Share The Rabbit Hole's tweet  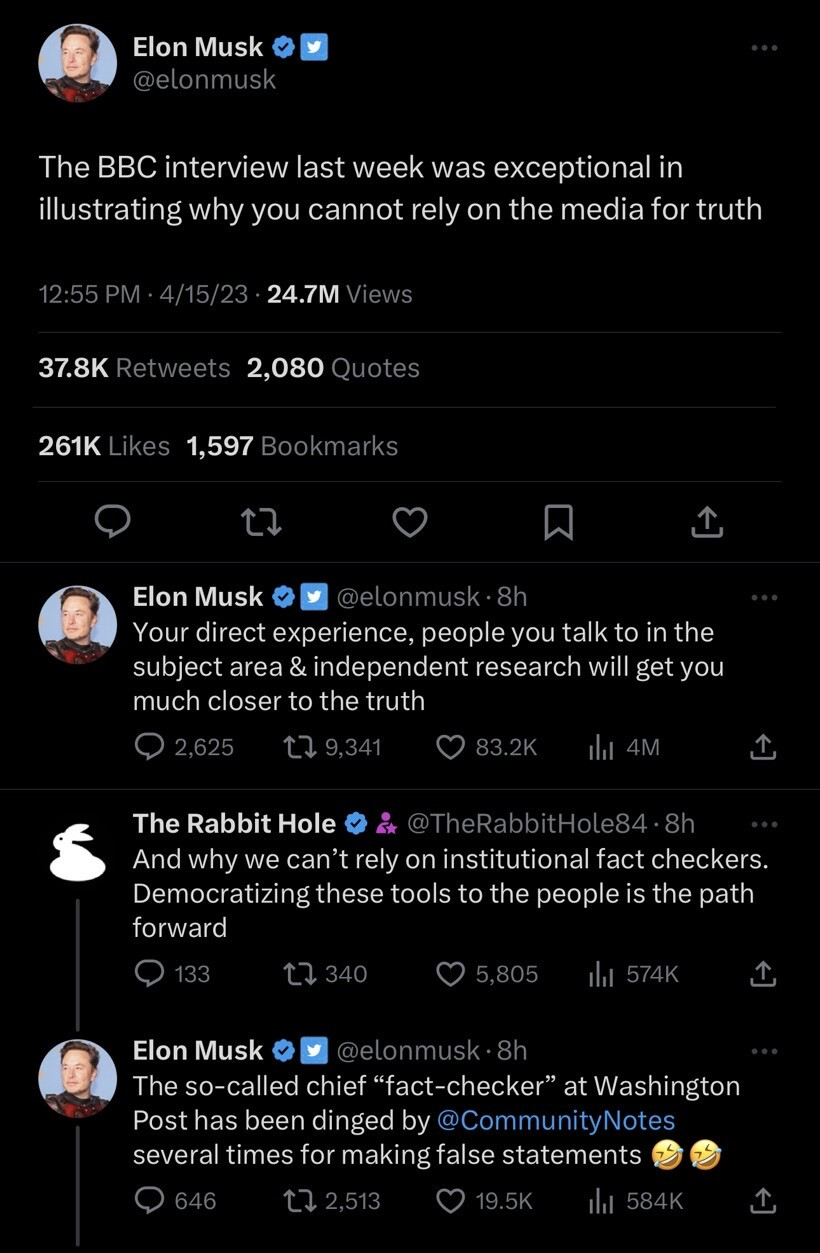(x=762, y=973)
